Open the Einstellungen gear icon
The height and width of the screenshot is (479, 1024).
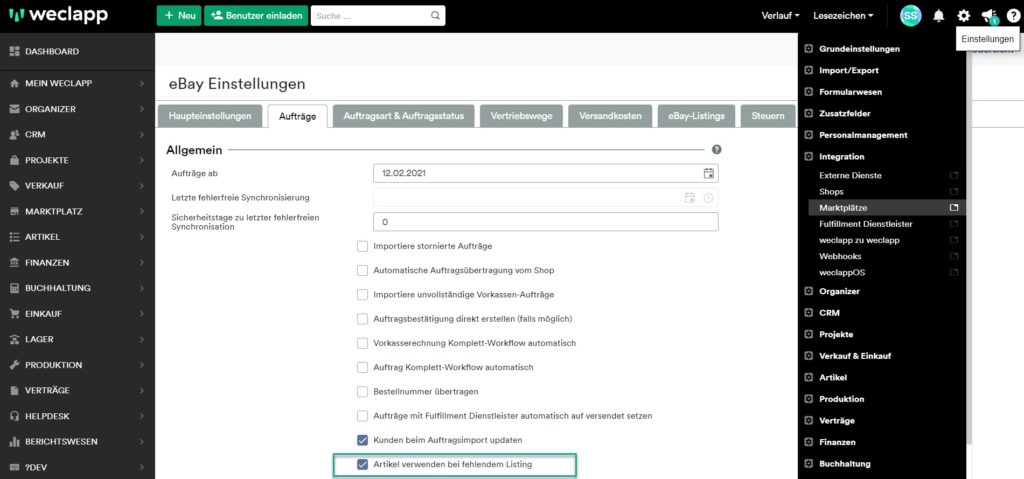[x=963, y=16]
